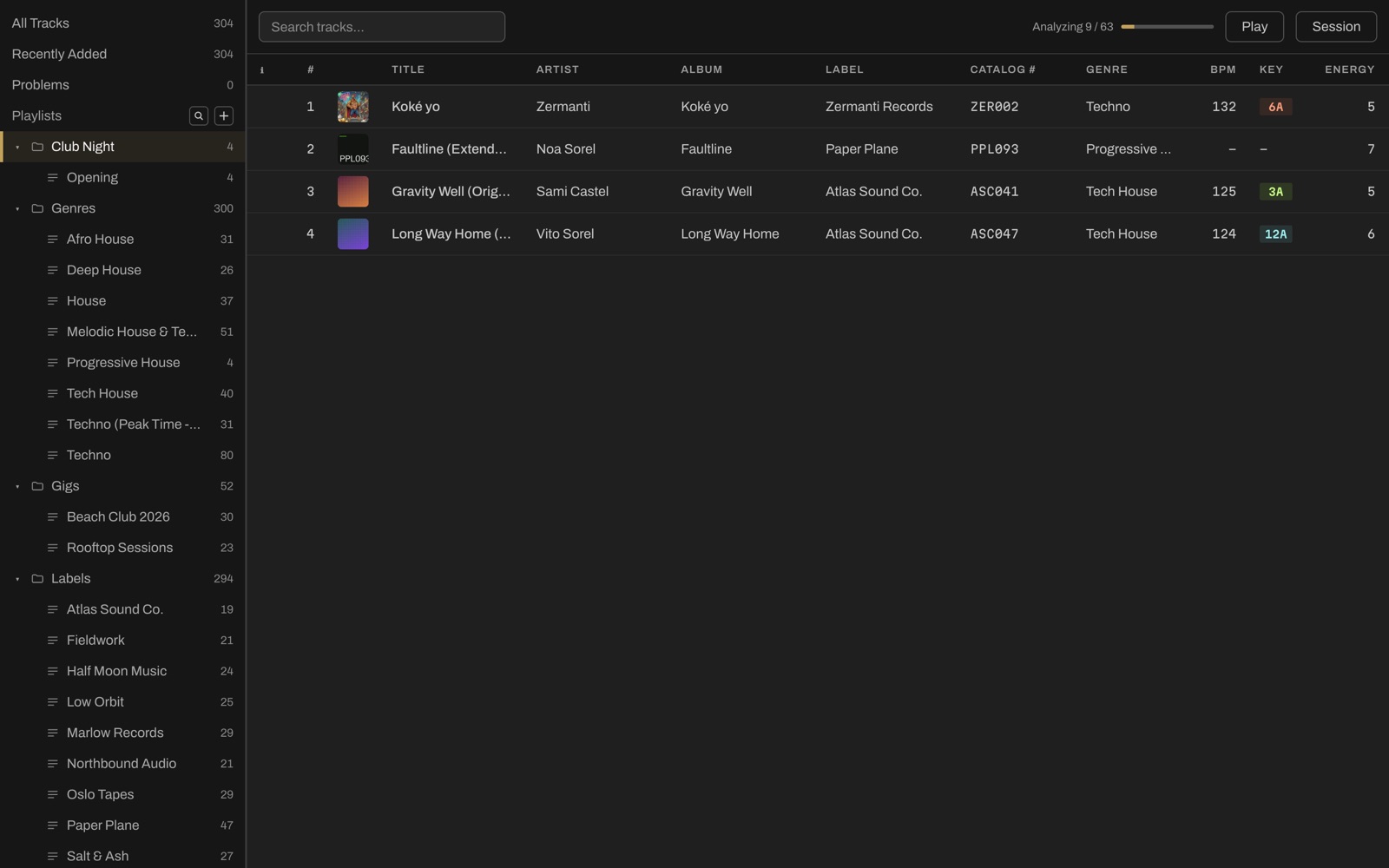Click the Tech House playlist icon

tap(53, 394)
